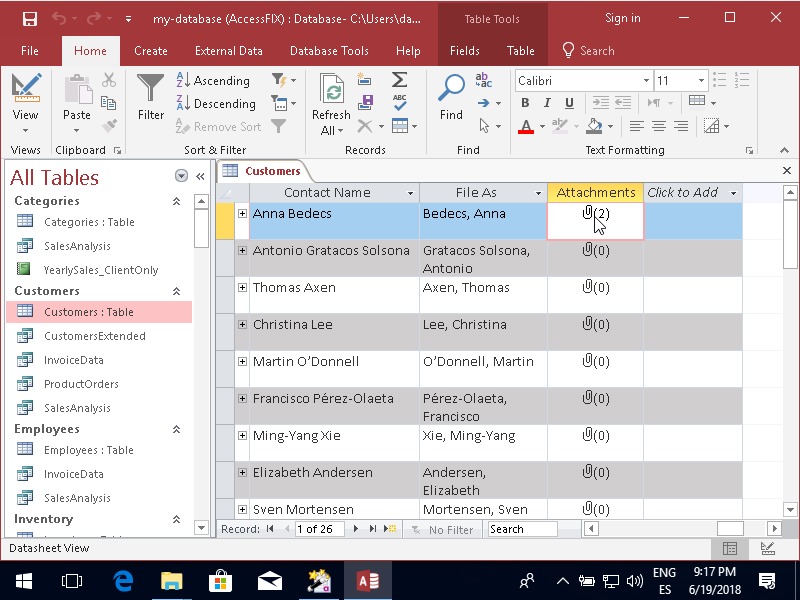Switch to the Create ribbon tab
This screenshot has width=800, height=600.
tap(151, 51)
